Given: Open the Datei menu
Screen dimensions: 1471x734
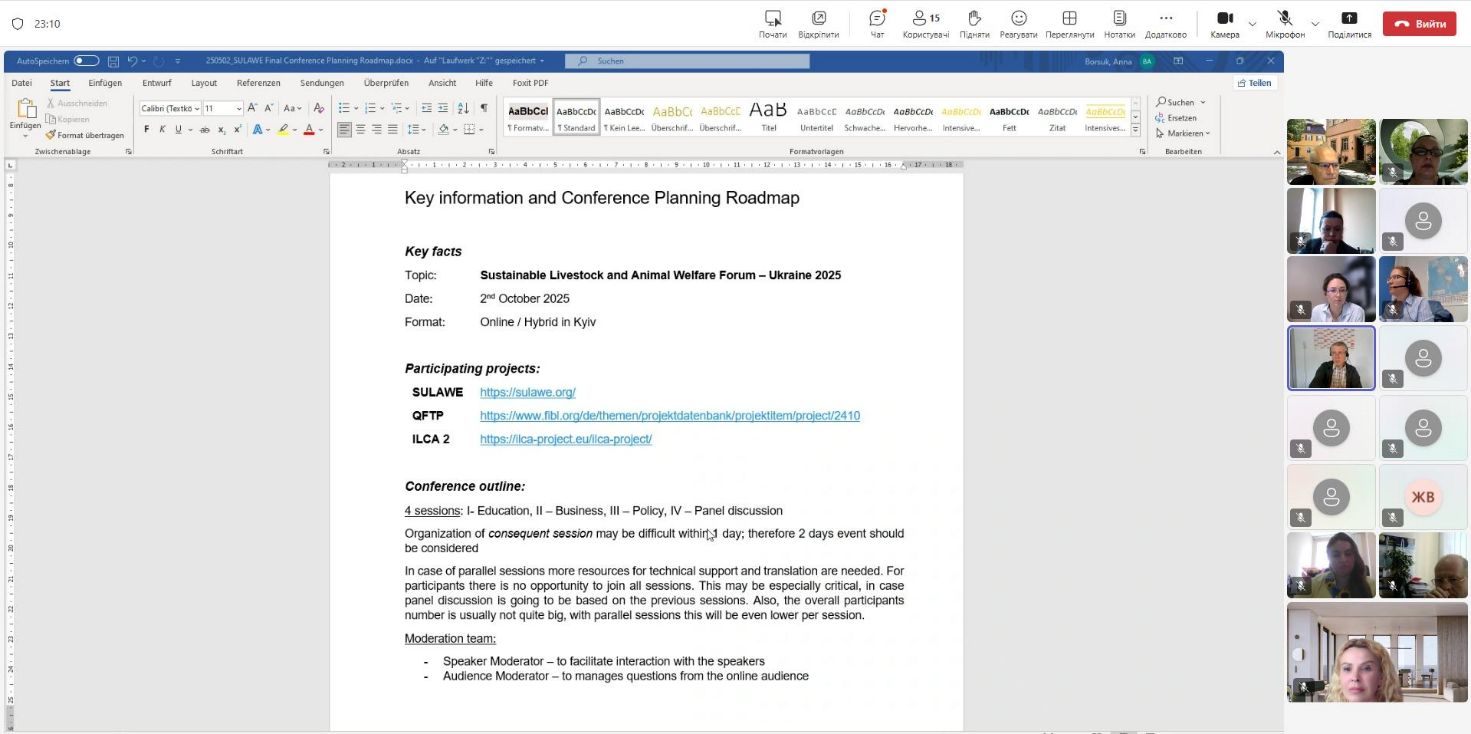Looking at the screenshot, I should pos(21,83).
